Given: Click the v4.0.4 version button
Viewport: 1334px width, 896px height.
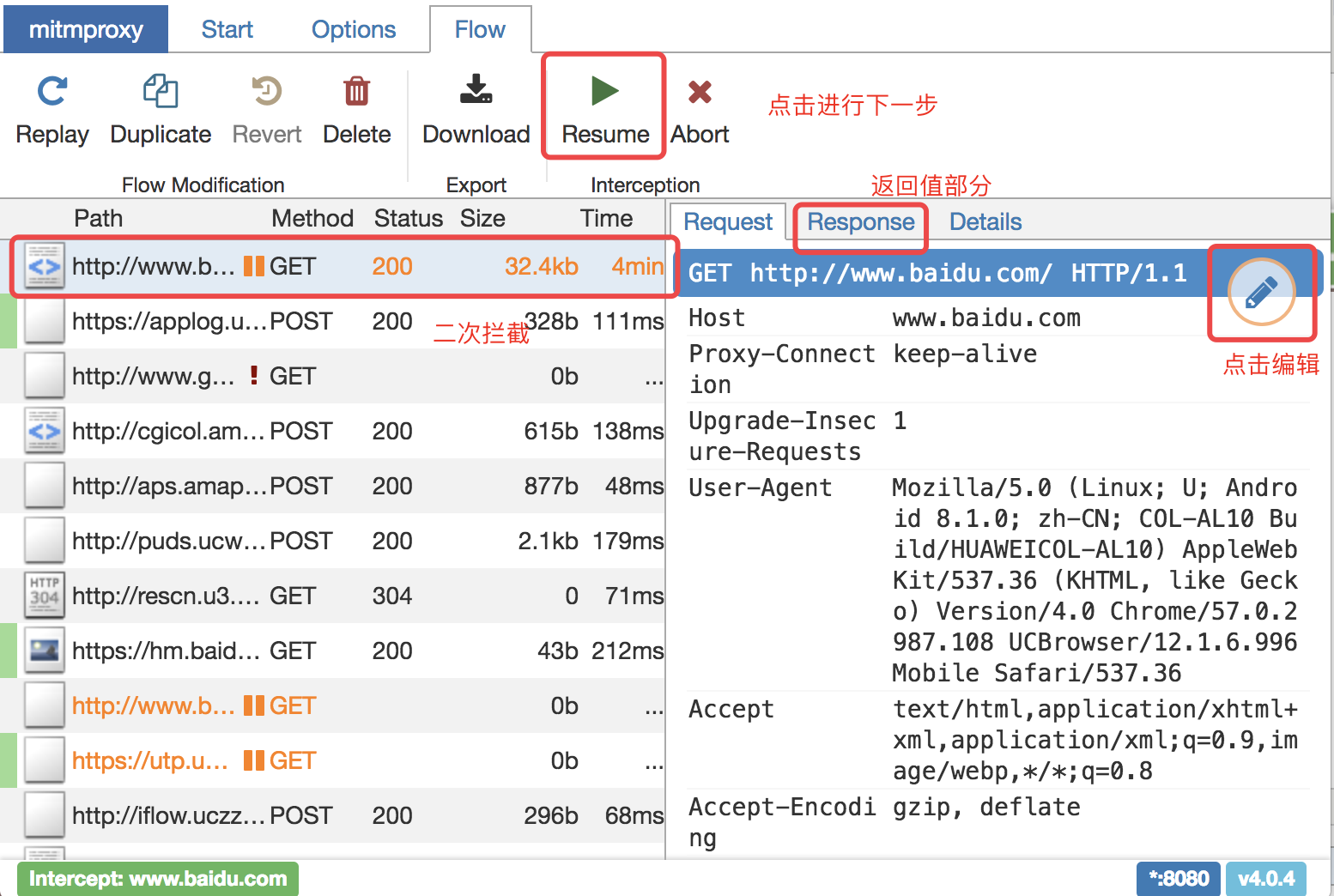Looking at the screenshot, I should [1266, 878].
